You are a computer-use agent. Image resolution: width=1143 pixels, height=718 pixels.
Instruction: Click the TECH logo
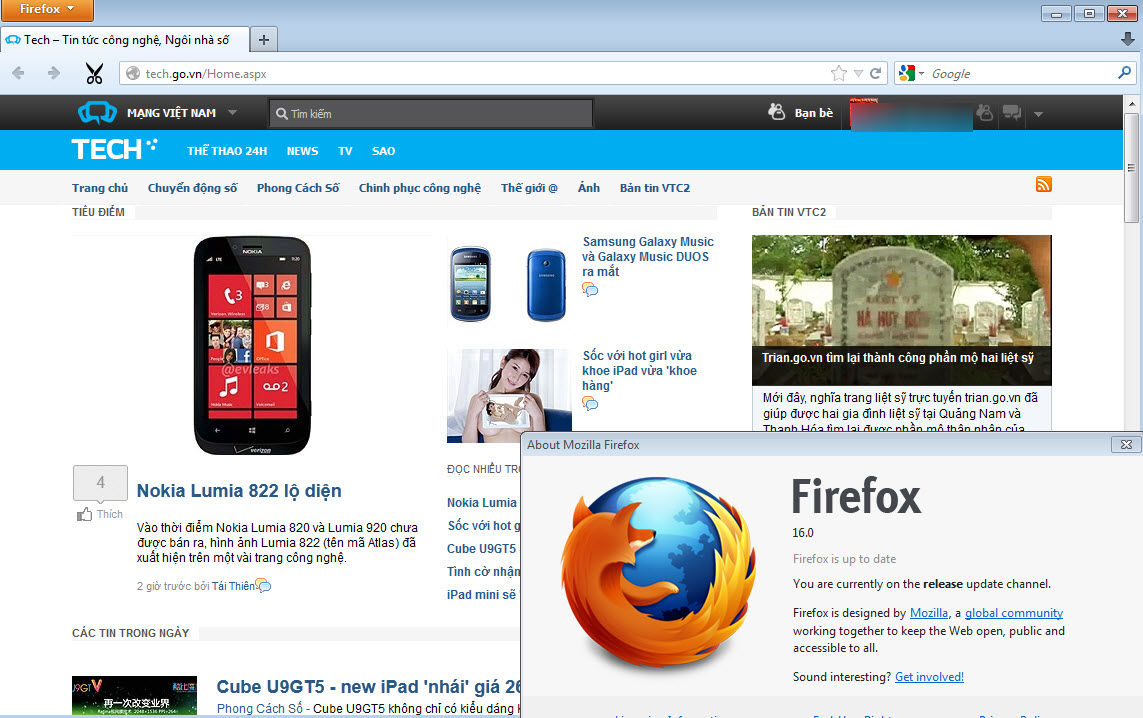(114, 149)
